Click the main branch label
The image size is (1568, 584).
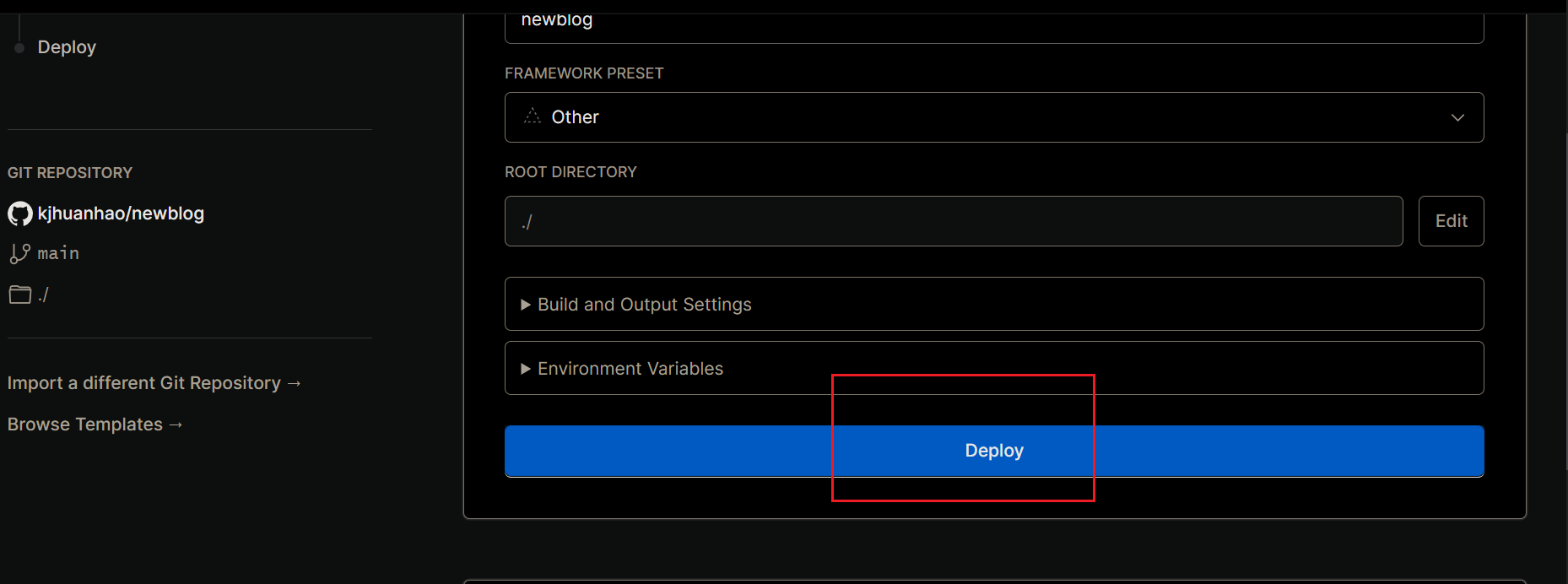pos(58,253)
